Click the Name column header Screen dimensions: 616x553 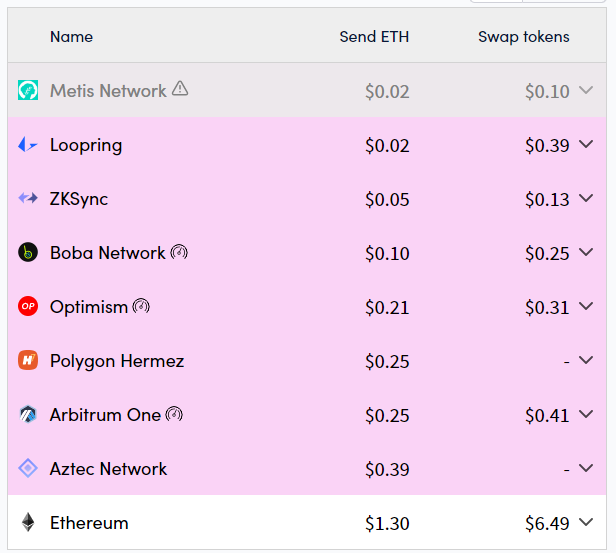click(x=71, y=37)
